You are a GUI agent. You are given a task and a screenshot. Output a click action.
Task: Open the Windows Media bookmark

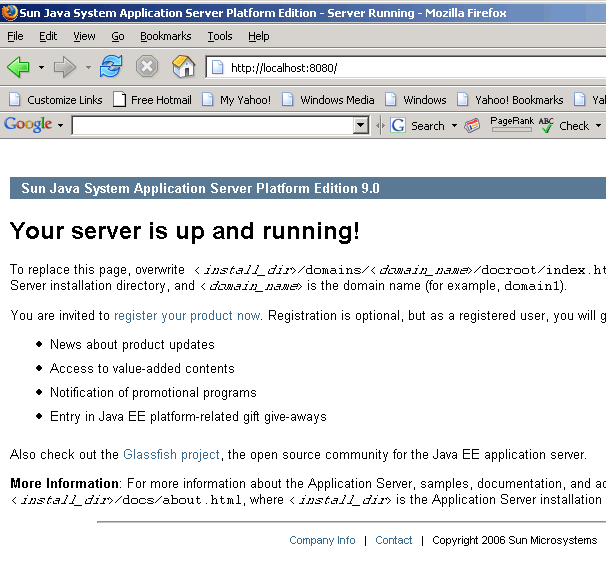(328, 100)
